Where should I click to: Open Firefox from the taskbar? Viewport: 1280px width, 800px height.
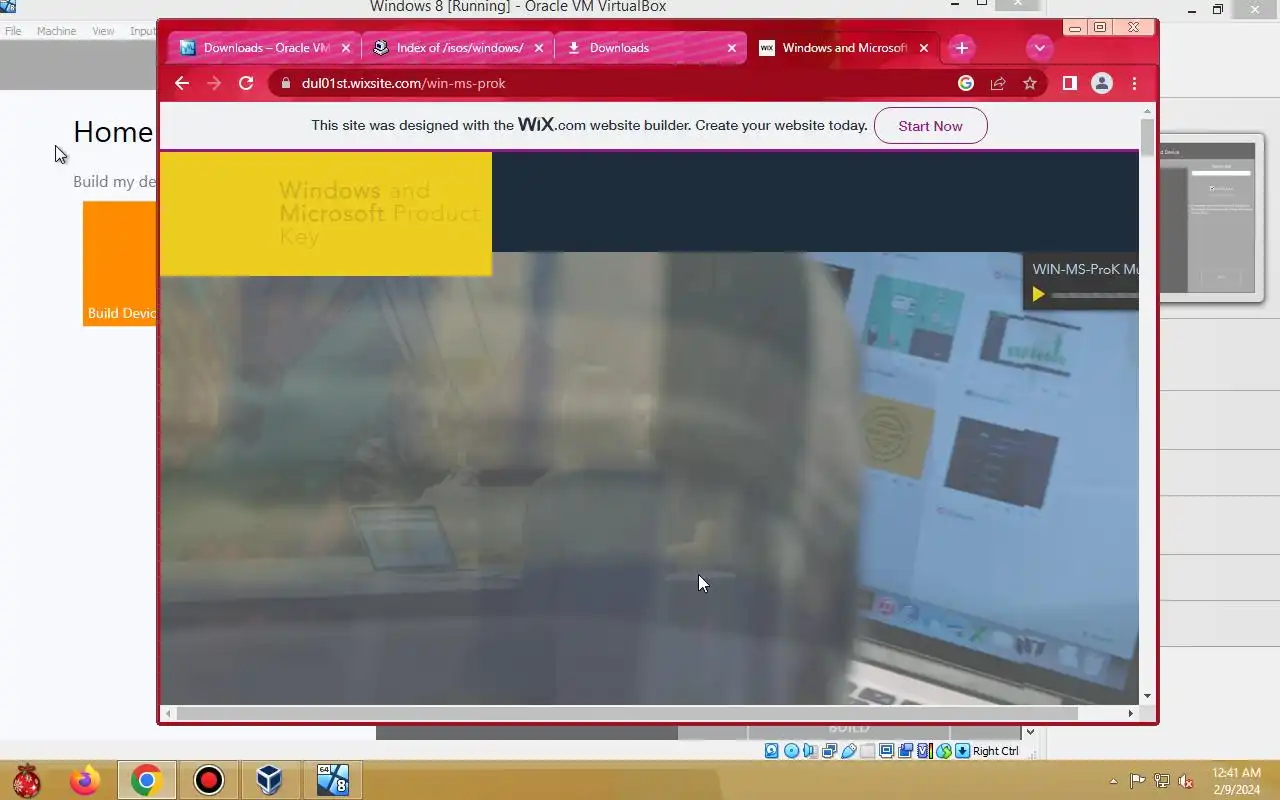click(85, 780)
